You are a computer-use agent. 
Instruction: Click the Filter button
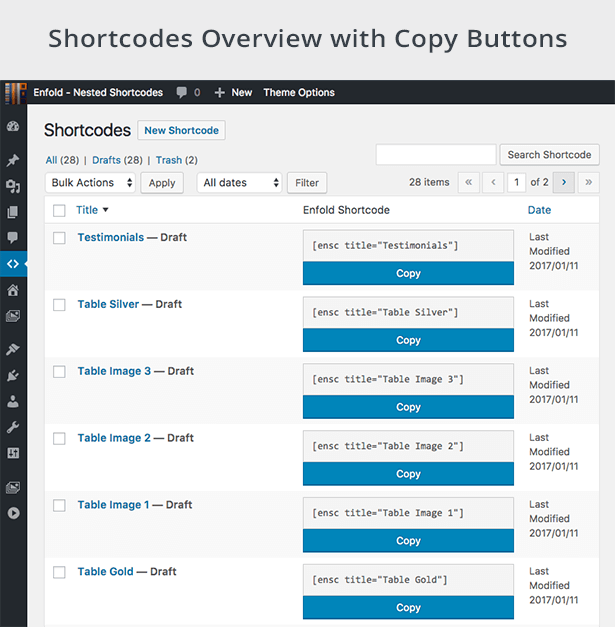pyautogui.click(x=307, y=183)
